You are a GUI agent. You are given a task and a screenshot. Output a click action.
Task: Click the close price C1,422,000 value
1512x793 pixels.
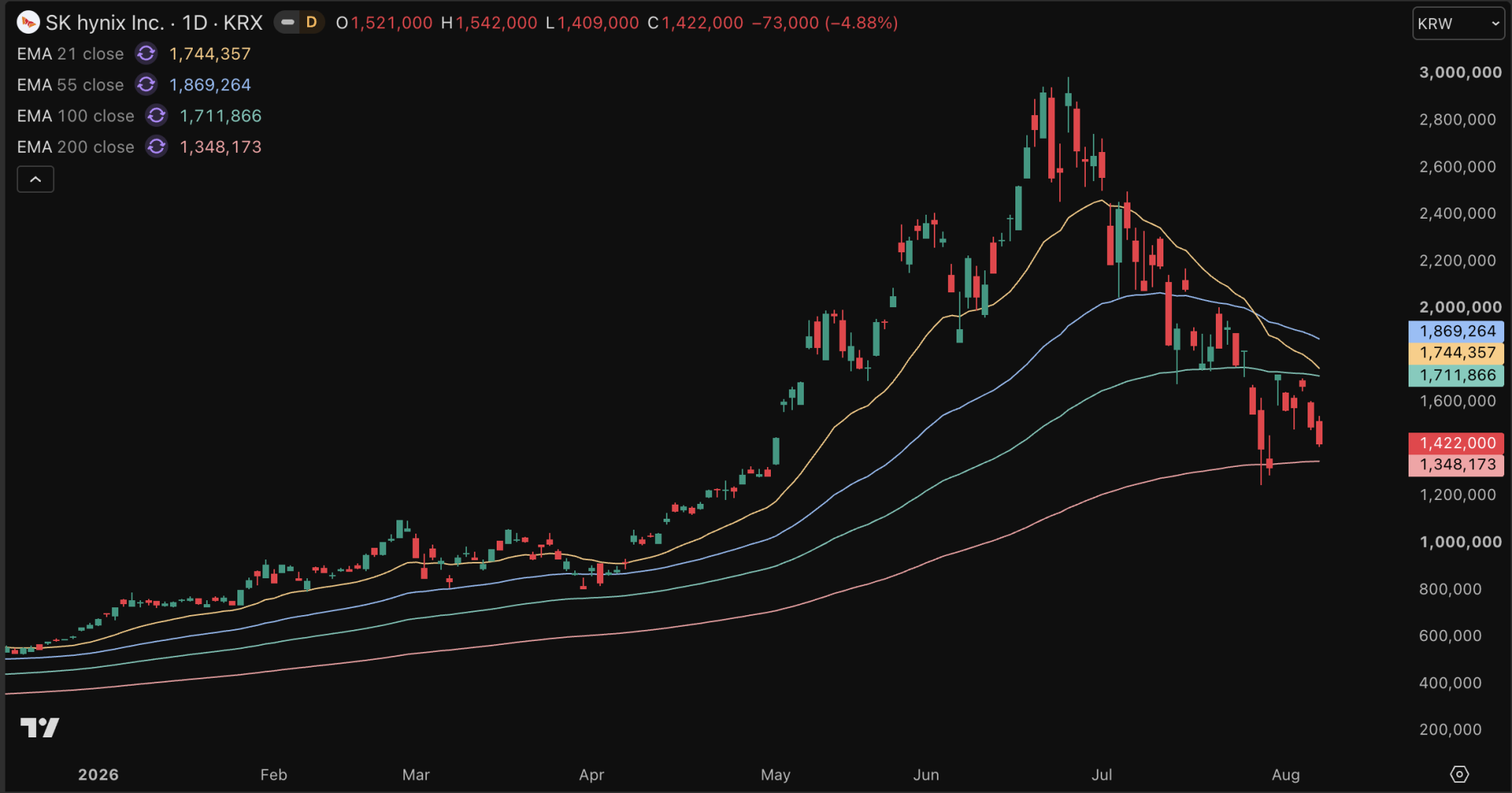tap(695, 23)
